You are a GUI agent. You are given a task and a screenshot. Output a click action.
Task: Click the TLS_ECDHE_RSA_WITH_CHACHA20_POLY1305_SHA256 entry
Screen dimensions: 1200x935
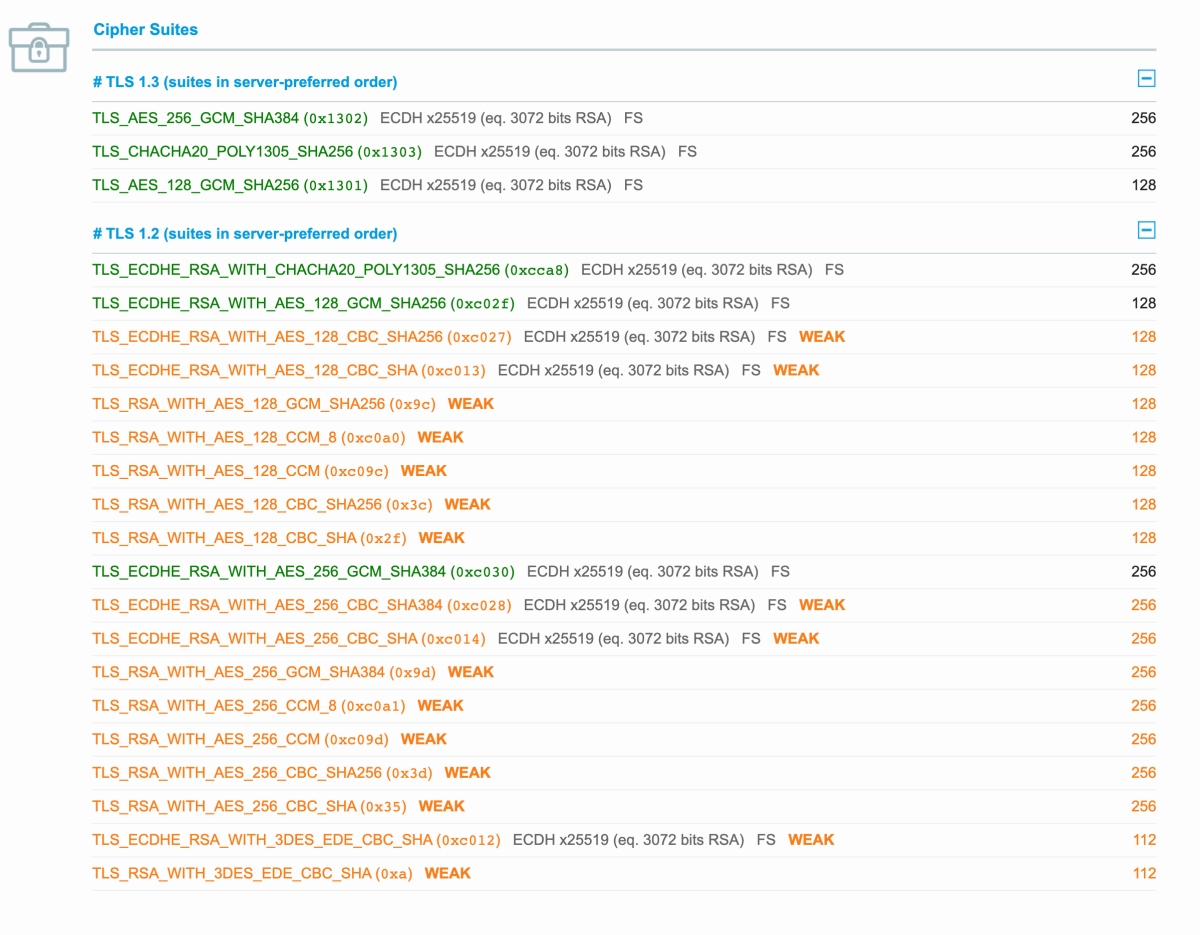tap(295, 270)
